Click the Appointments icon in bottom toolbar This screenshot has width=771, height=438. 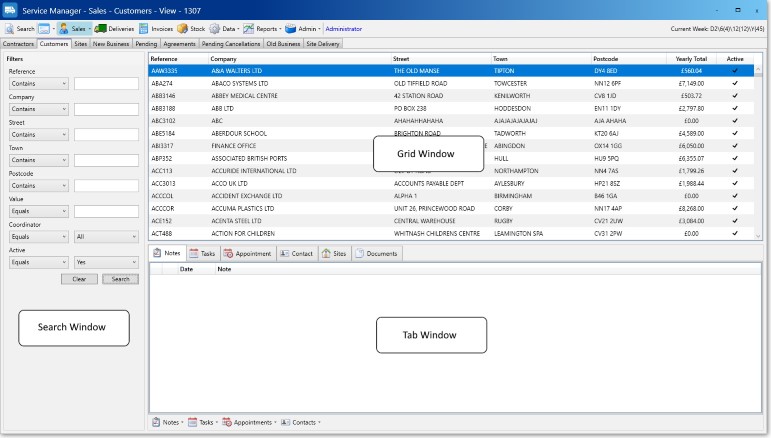227,422
